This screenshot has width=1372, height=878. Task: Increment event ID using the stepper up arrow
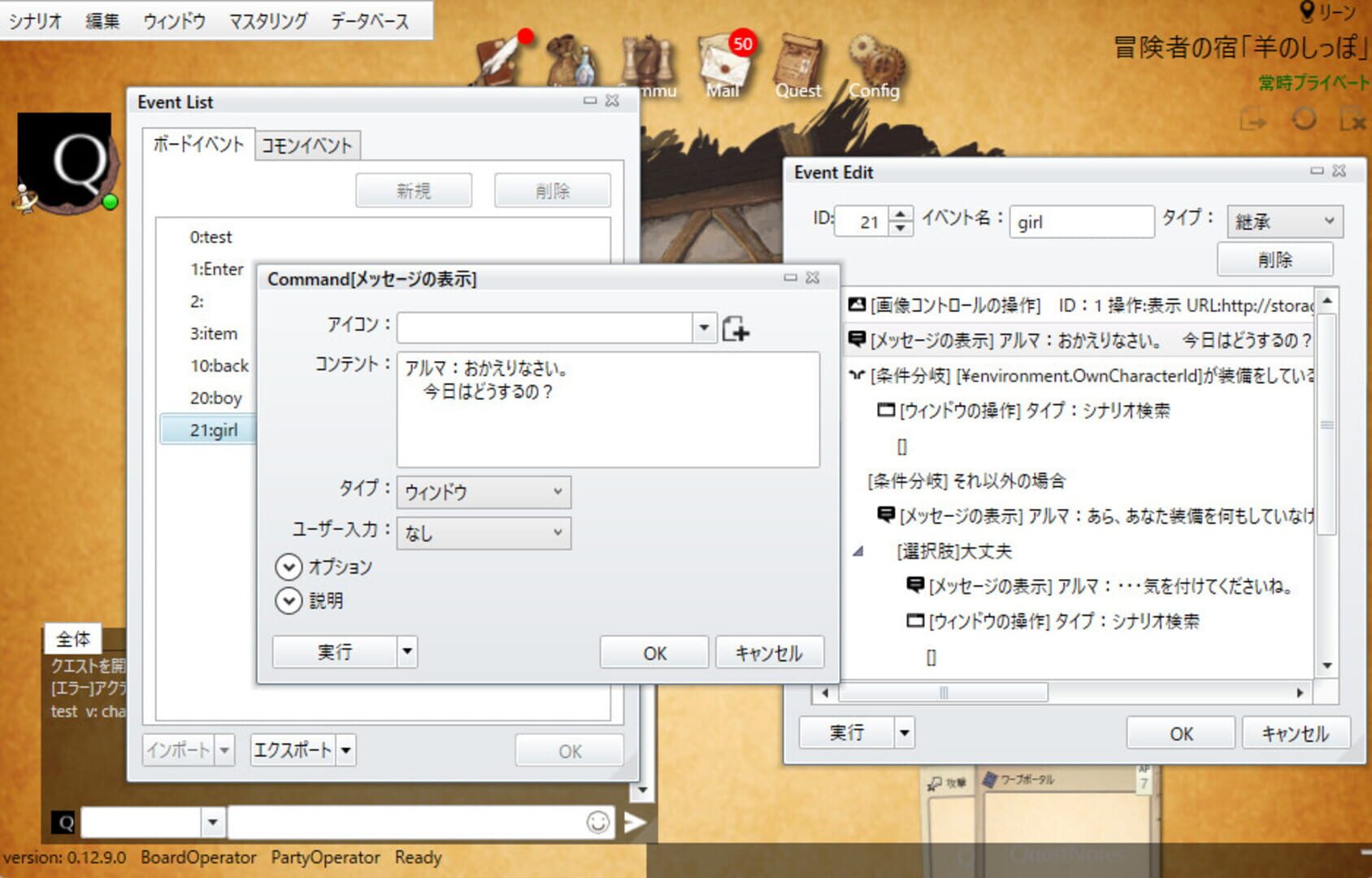point(901,214)
